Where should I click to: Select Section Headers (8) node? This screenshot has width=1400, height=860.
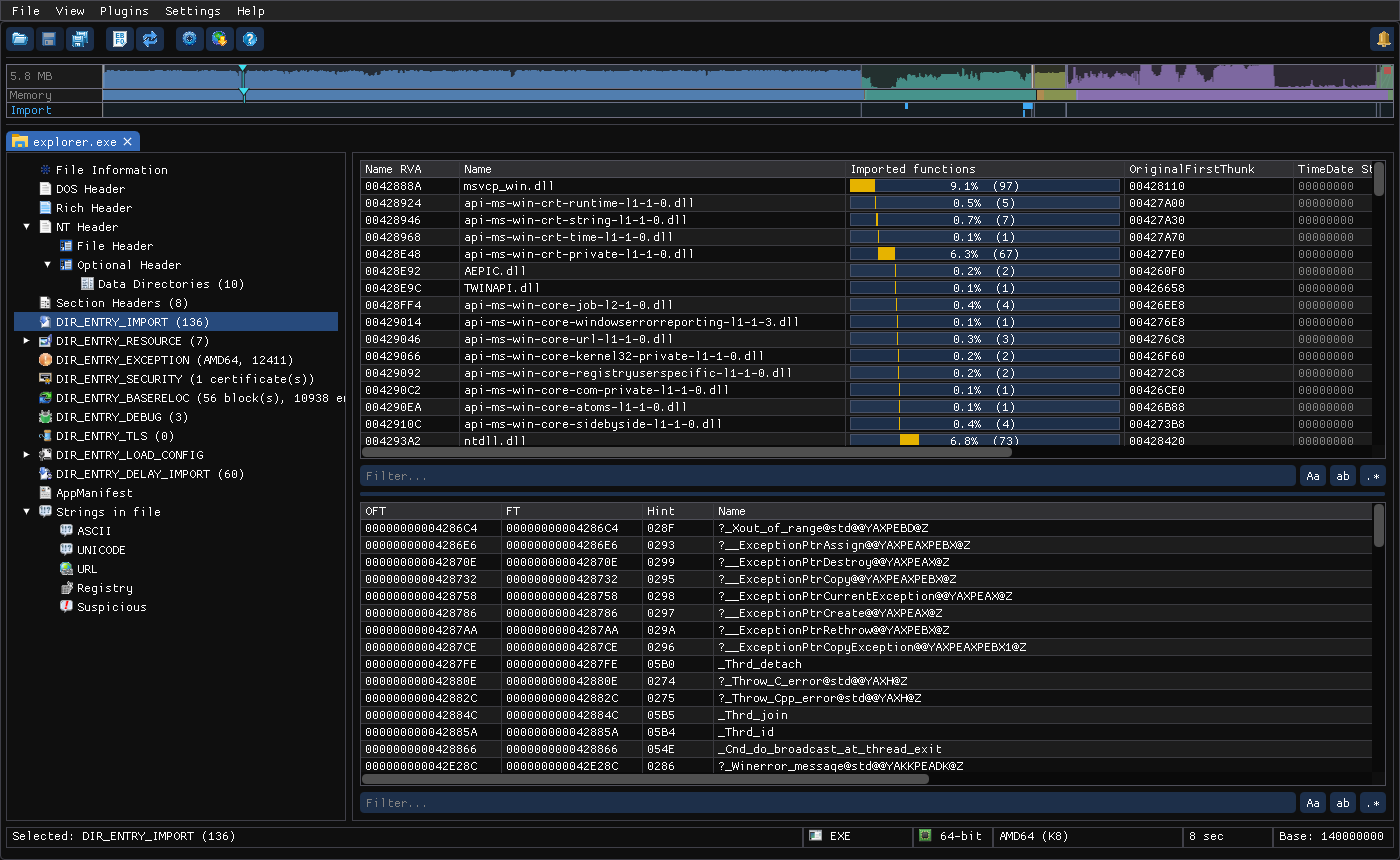click(122, 303)
